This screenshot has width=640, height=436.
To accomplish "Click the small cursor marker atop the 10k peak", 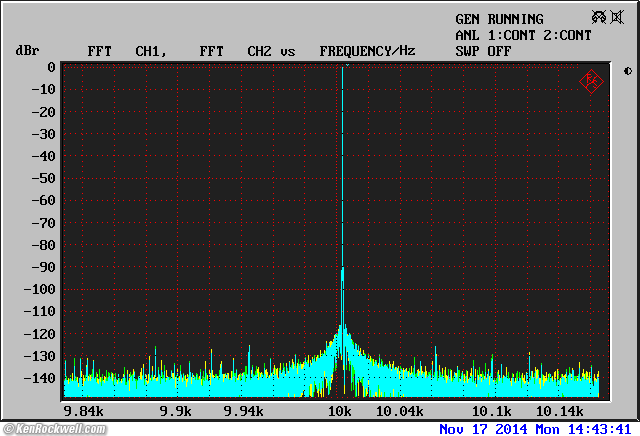I will pyautogui.click(x=344, y=66).
